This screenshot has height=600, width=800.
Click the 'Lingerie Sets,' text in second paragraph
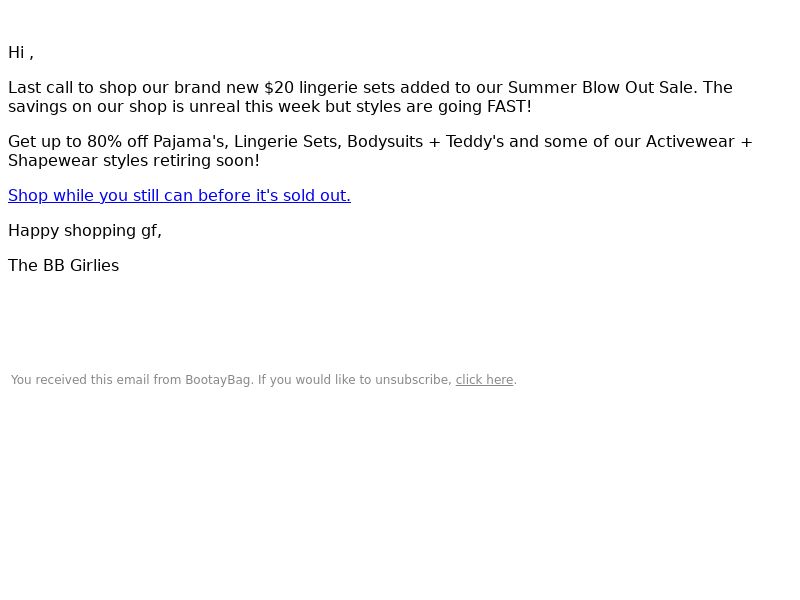[288, 142]
